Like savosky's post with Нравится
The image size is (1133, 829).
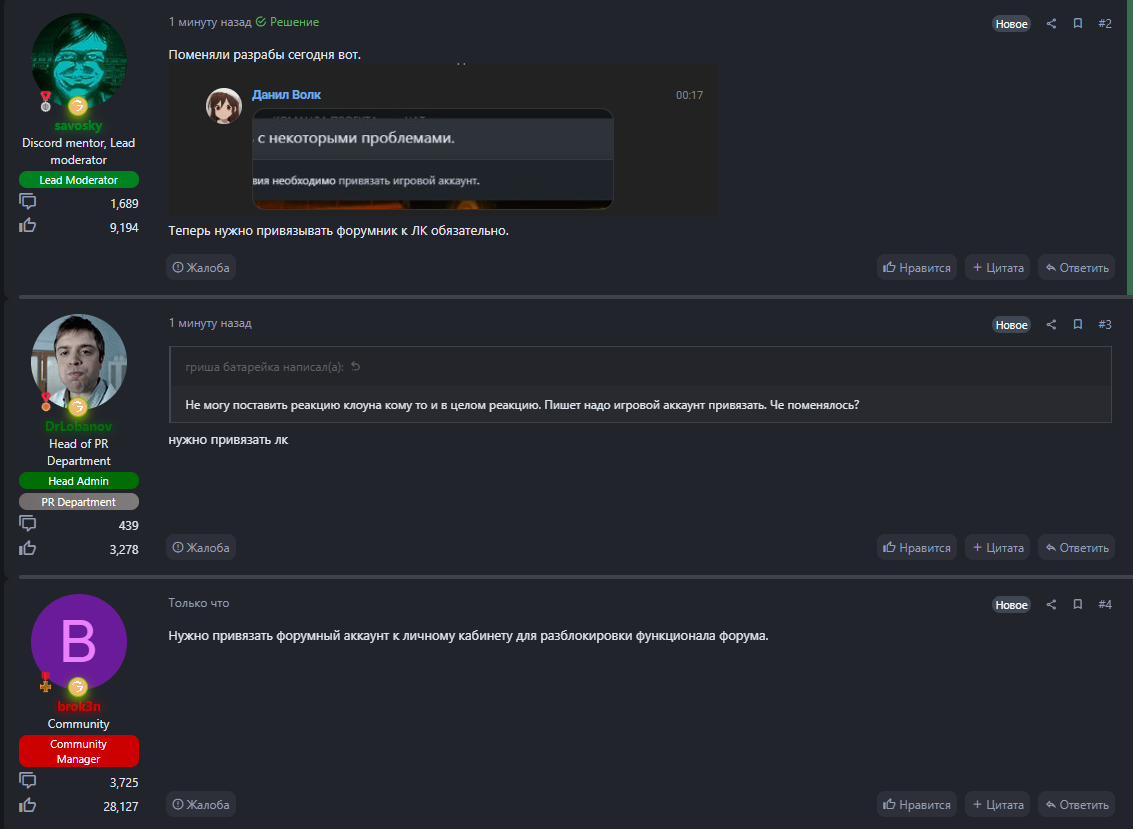pos(917,268)
